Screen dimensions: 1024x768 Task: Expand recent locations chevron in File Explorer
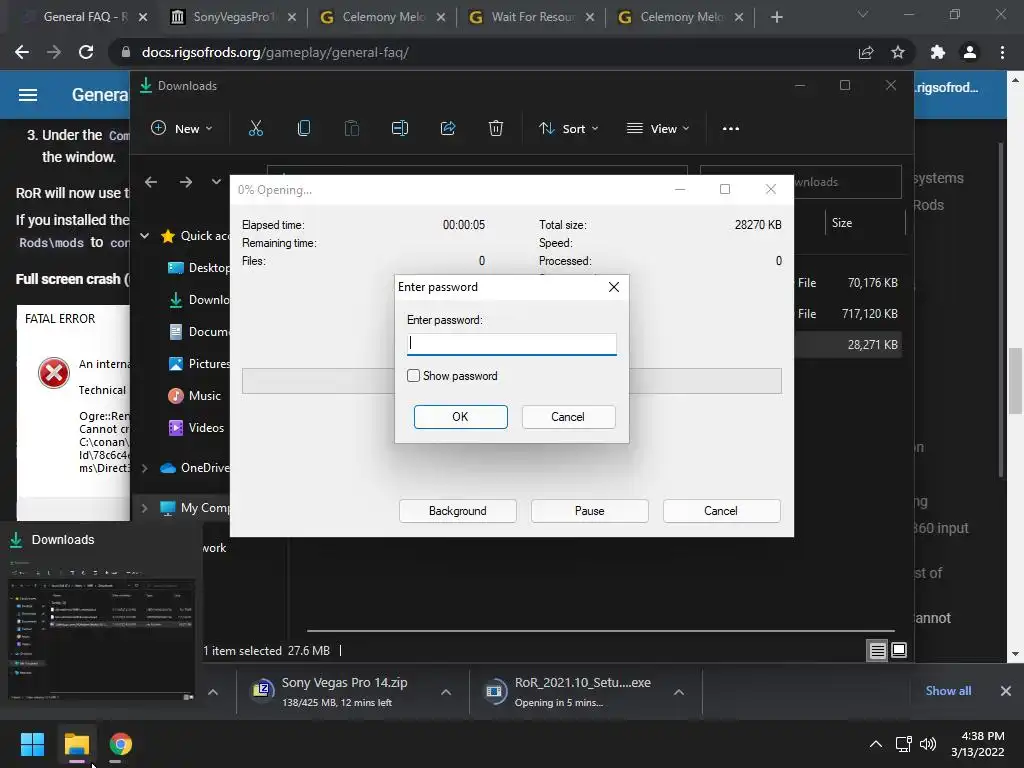click(x=216, y=182)
